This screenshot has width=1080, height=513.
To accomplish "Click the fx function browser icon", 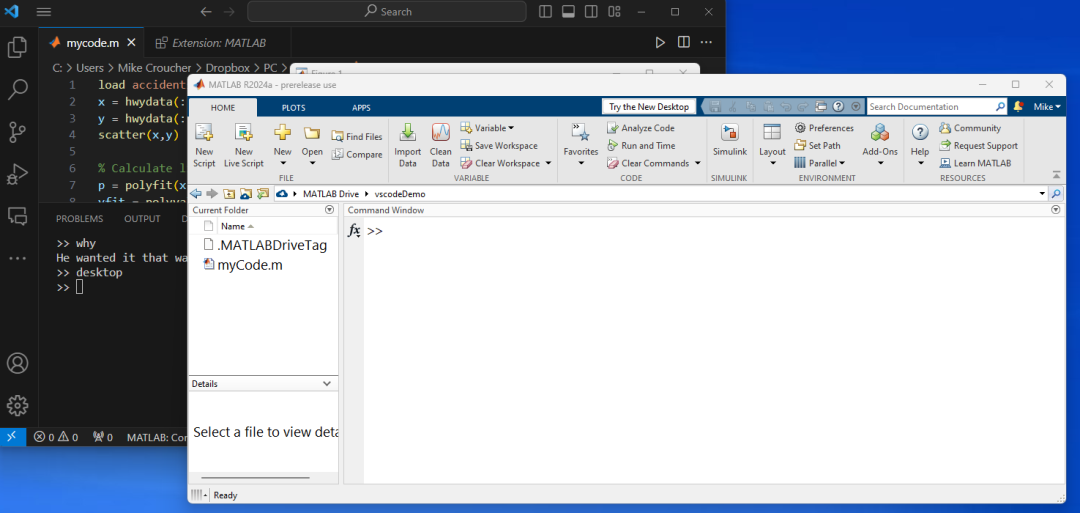I will pyautogui.click(x=354, y=231).
